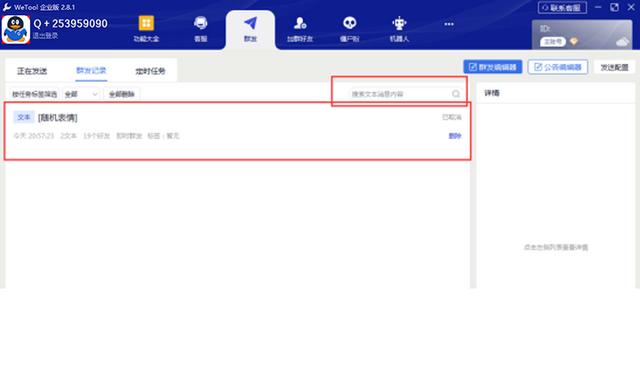
Task: Click the 全部删除 button
Action: point(122,94)
